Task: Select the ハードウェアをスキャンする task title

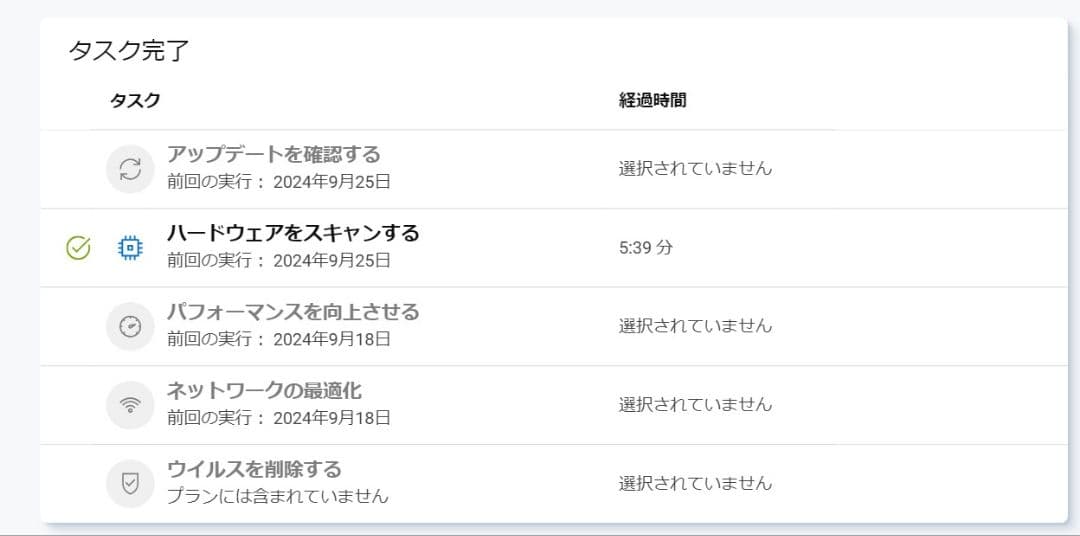Action: pyautogui.click(x=292, y=234)
